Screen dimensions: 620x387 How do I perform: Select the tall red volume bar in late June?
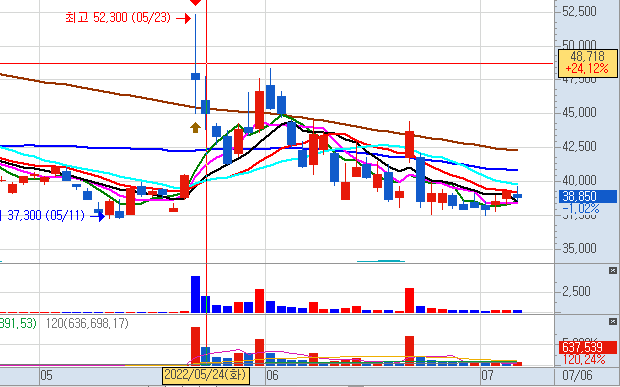(410, 300)
